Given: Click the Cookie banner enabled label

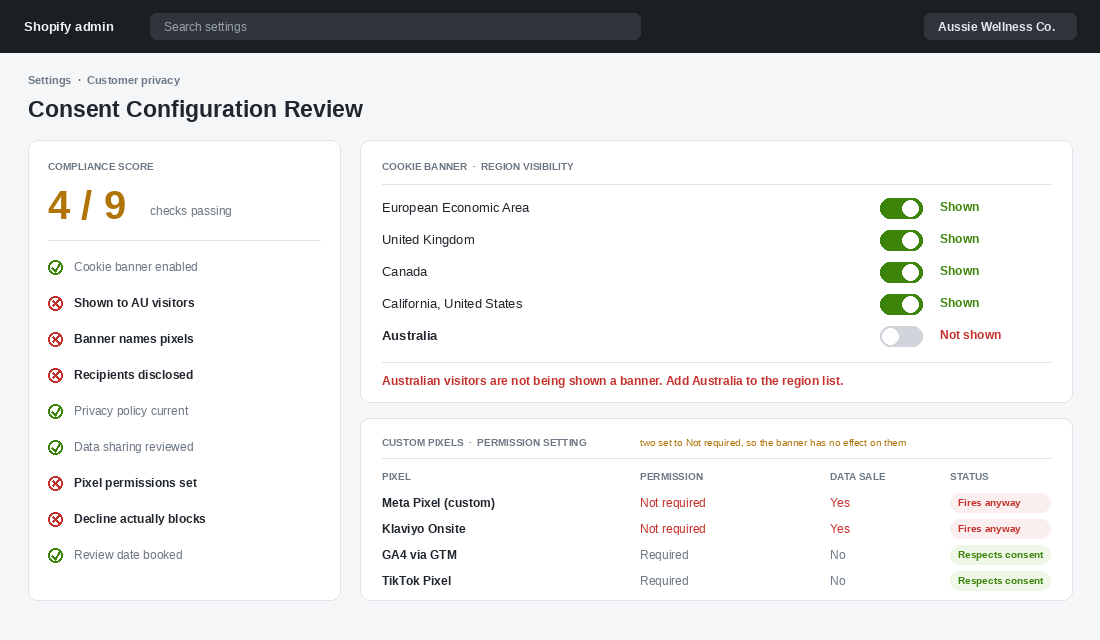Looking at the screenshot, I should tap(135, 267).
